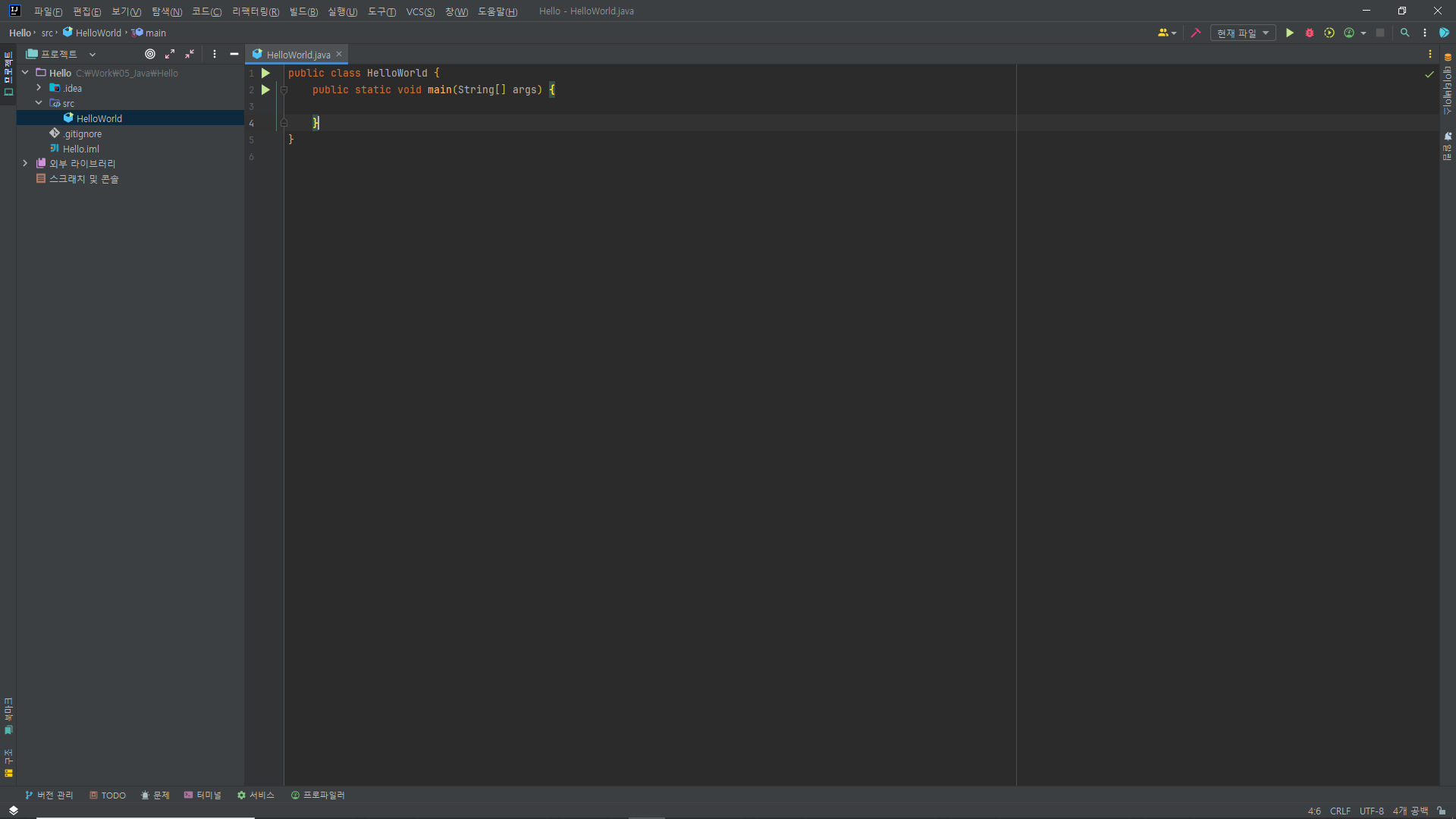The height and width of the screenshot is (819, 1456).
Task: Expand the 외부 라이브러리 node
Action: pos(25,163)
